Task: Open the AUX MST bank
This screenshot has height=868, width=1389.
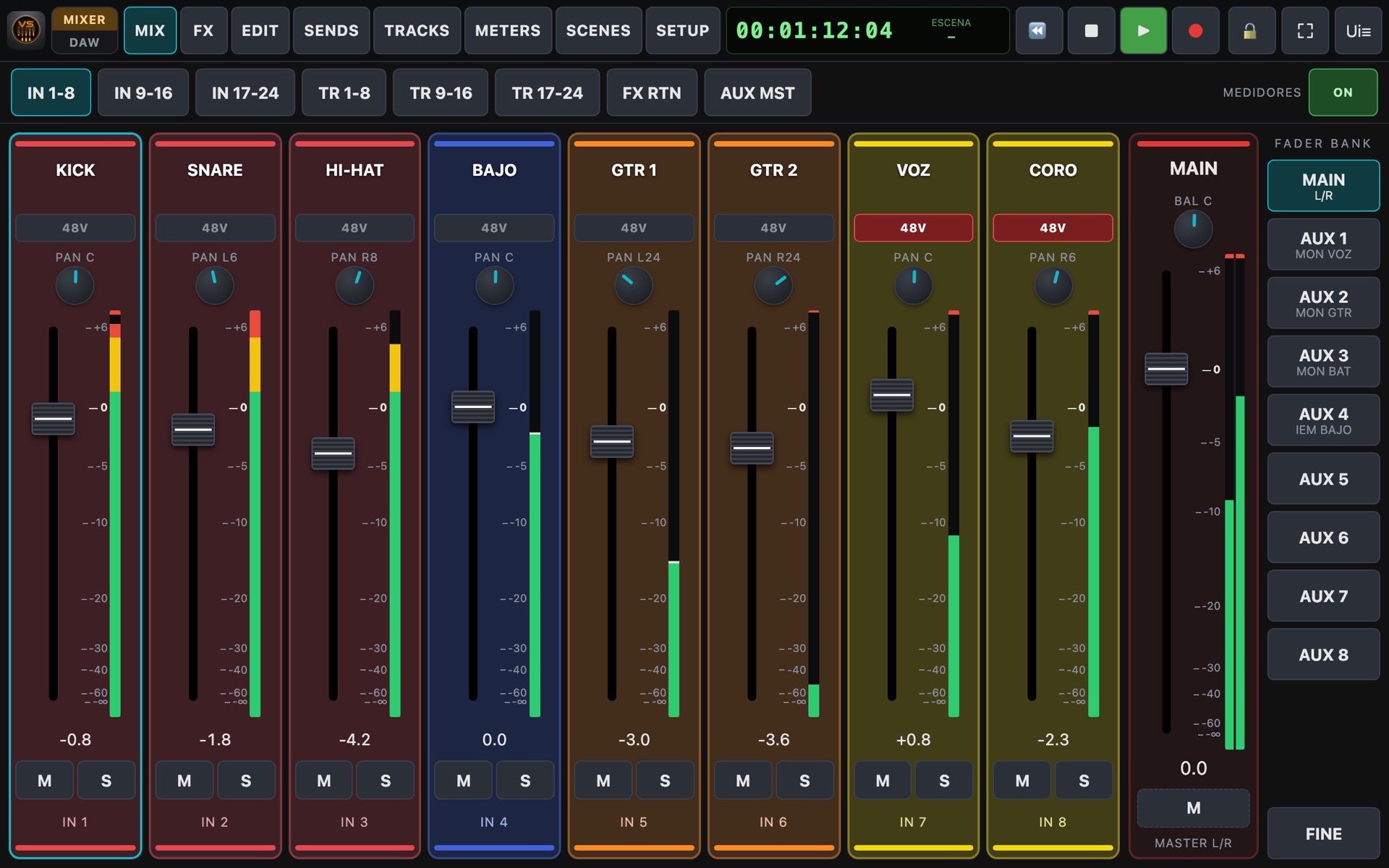Action: [757, 93]
